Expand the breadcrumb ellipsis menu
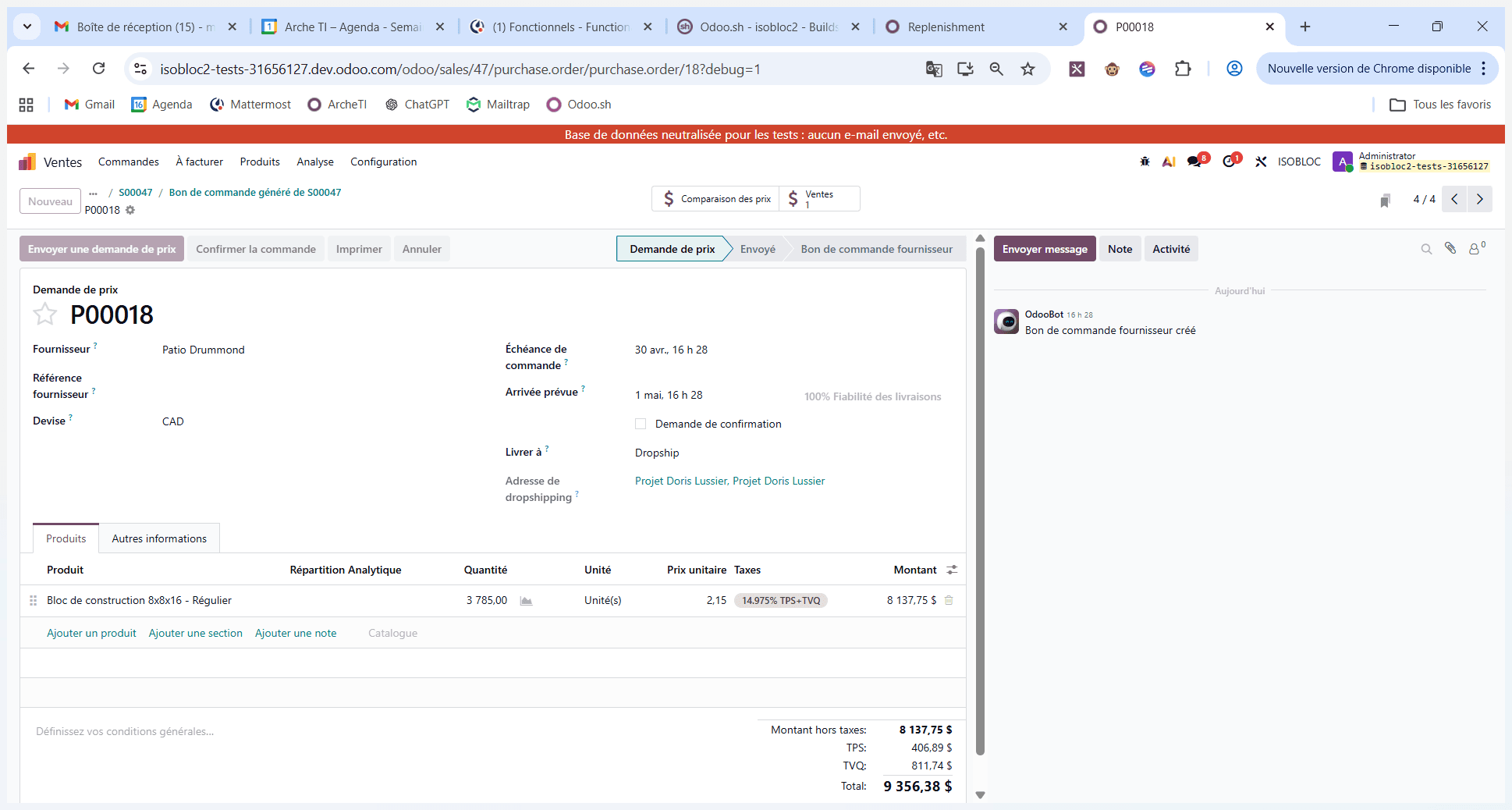Screen dimensions: 1512x810 [x=94, y=193]
